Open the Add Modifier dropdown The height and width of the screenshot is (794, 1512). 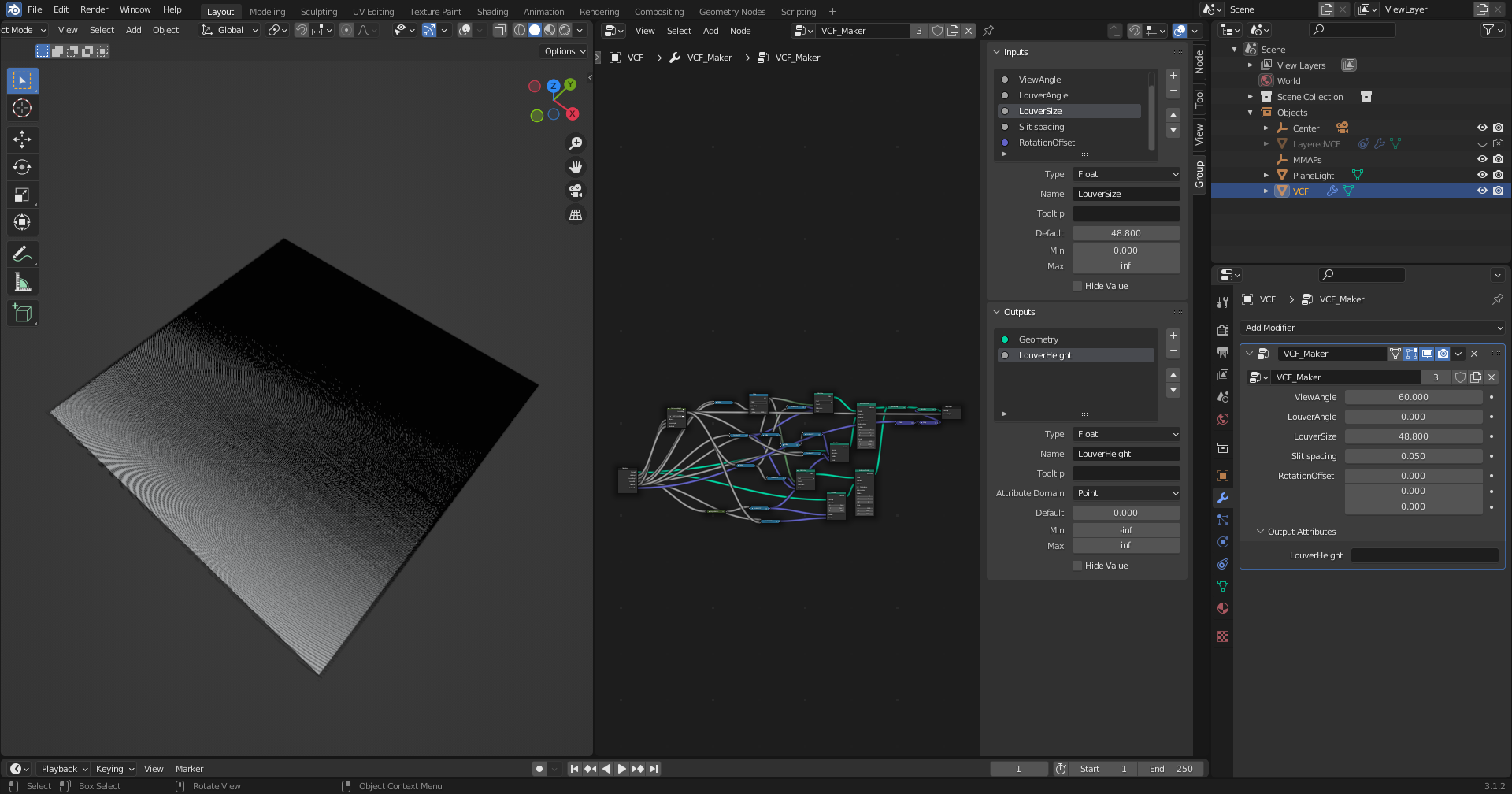(x=1373, y=328)
